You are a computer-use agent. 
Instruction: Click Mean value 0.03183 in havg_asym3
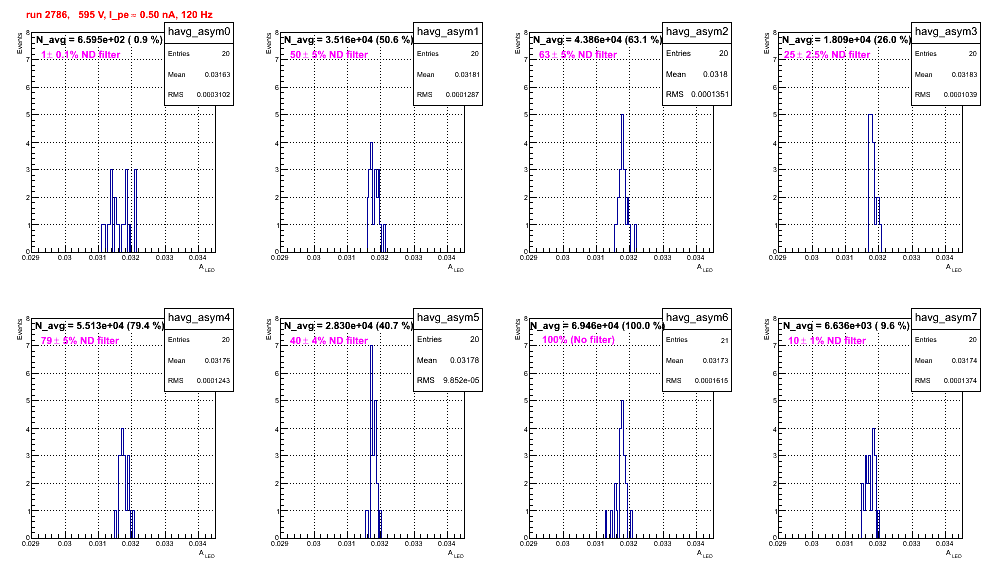[964, 74]
